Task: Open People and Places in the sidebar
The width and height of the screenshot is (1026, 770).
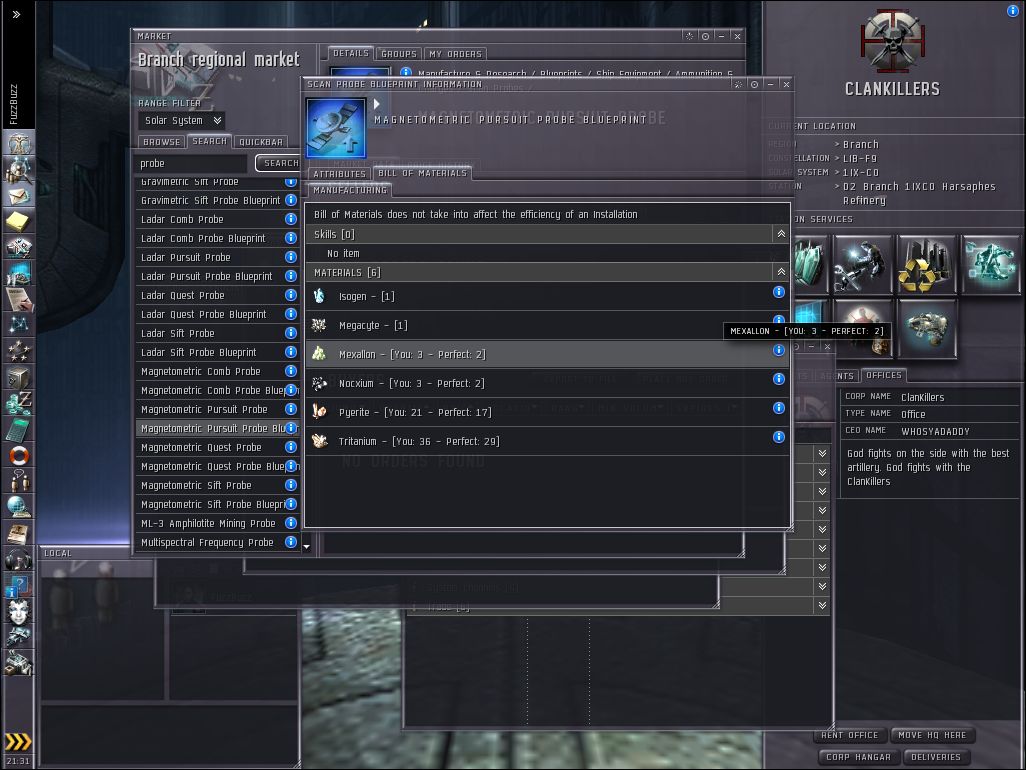Action: 18,170
